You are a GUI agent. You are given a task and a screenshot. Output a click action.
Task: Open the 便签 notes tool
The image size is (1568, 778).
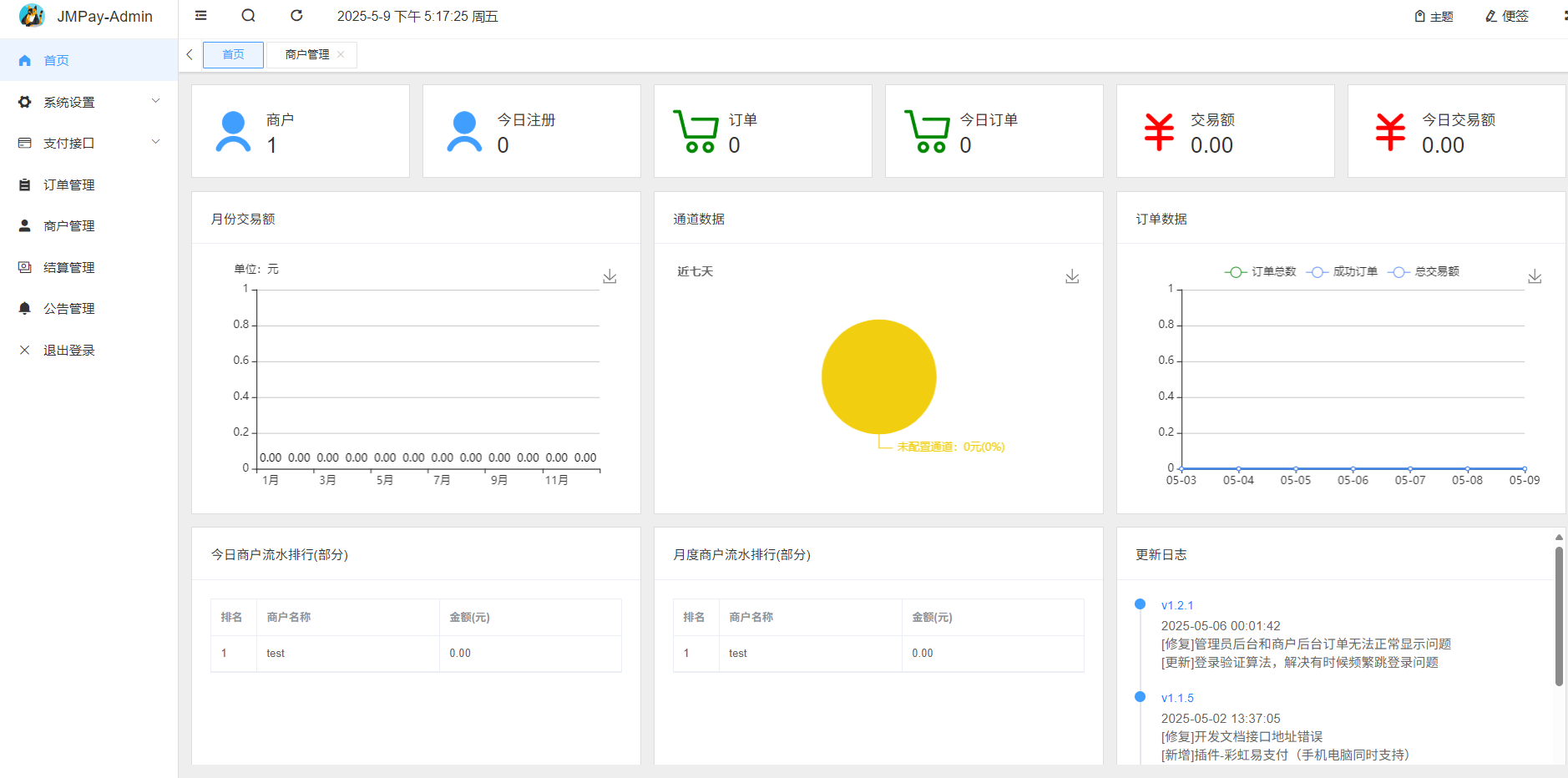click(1506, 17)
